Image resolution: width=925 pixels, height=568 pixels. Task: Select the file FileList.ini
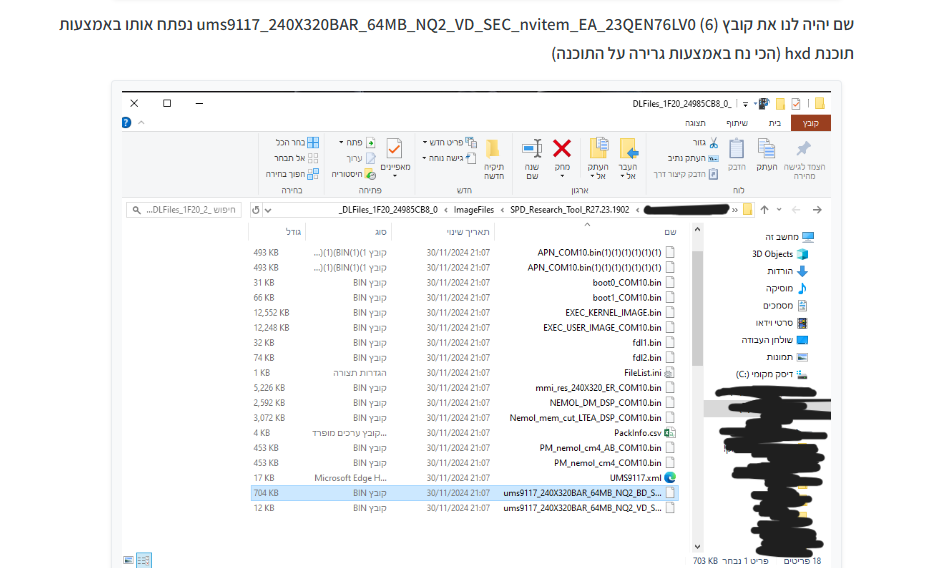tap(642, 373)
